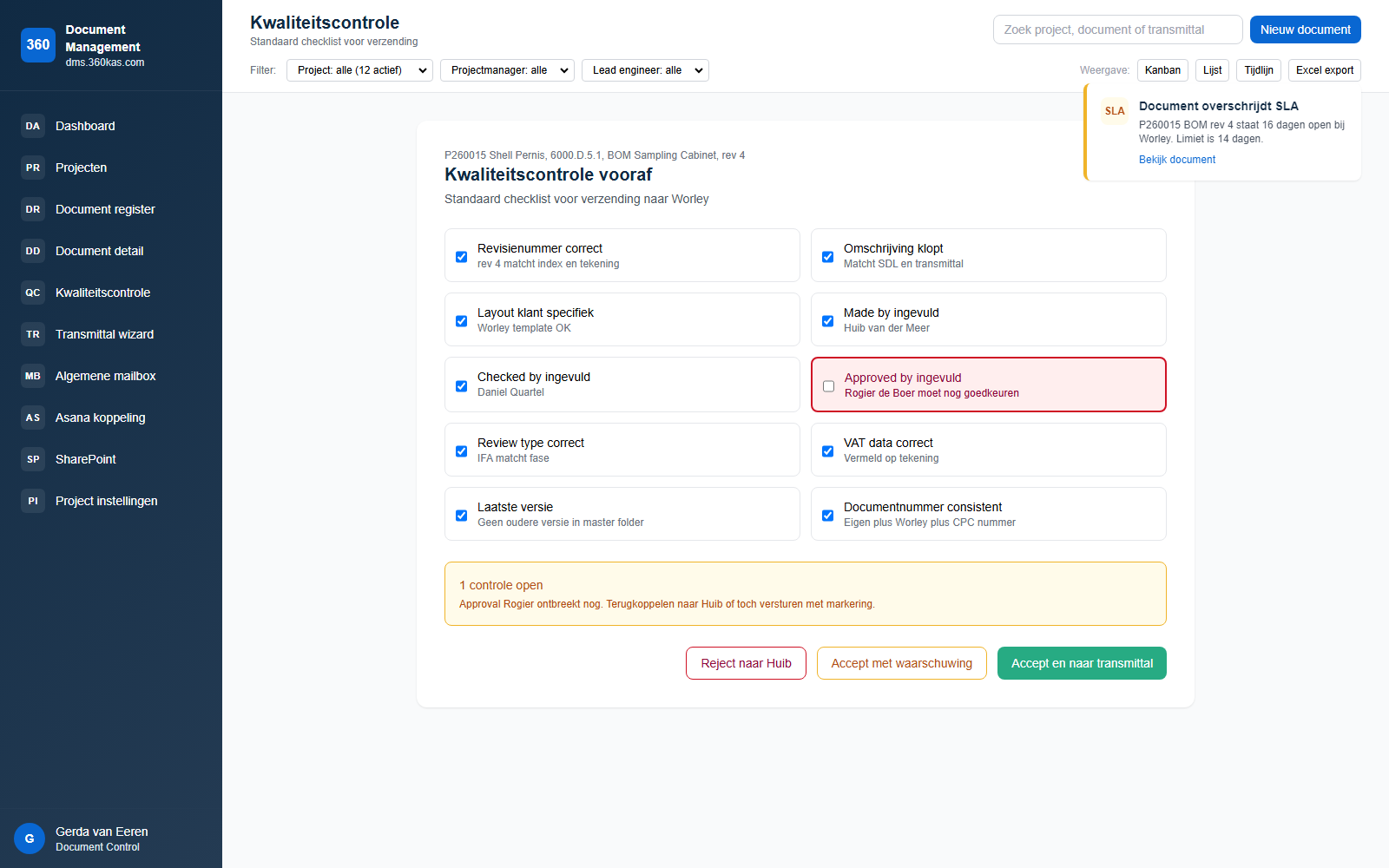Click 'Worley template OK' text
The width and height of the screenshot is (1389, 868).
[524, 328]
